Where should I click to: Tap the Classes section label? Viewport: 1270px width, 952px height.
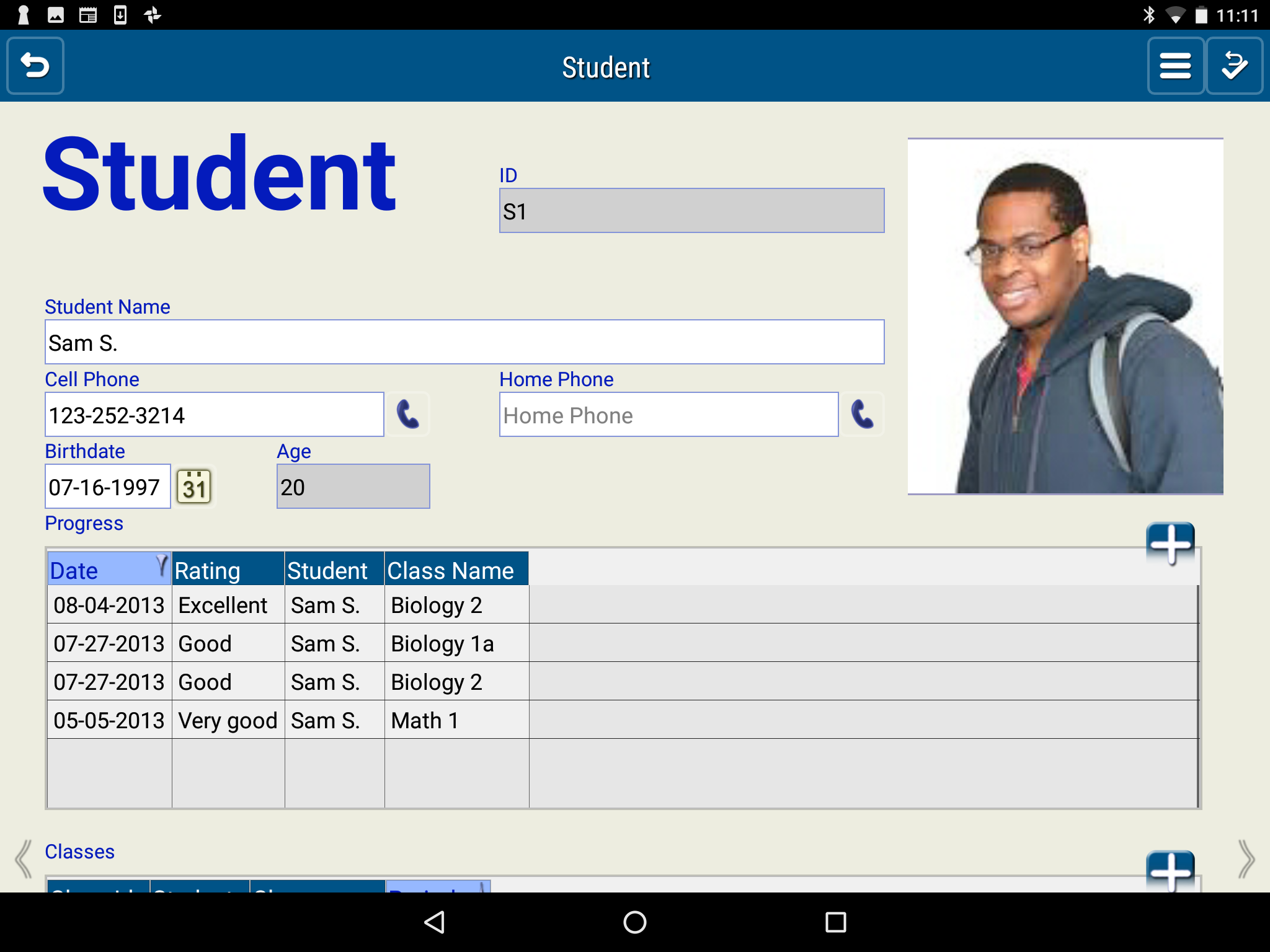click(x=79, y=852)
